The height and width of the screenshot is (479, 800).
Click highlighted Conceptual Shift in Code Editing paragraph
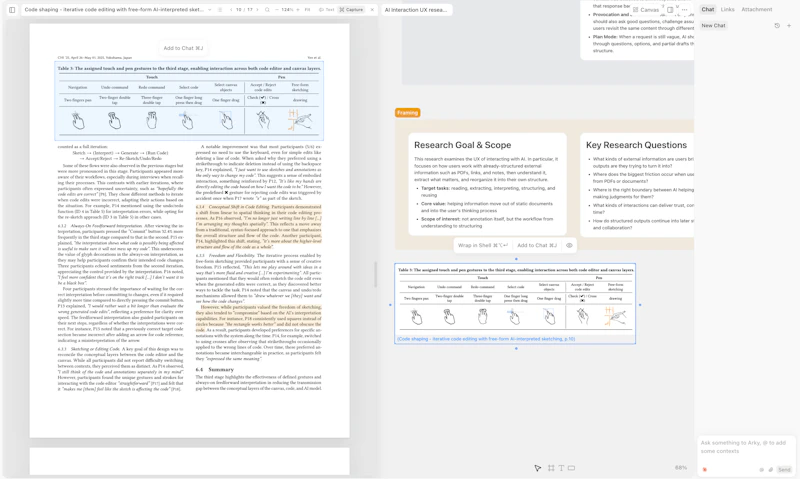click(259, 226)
